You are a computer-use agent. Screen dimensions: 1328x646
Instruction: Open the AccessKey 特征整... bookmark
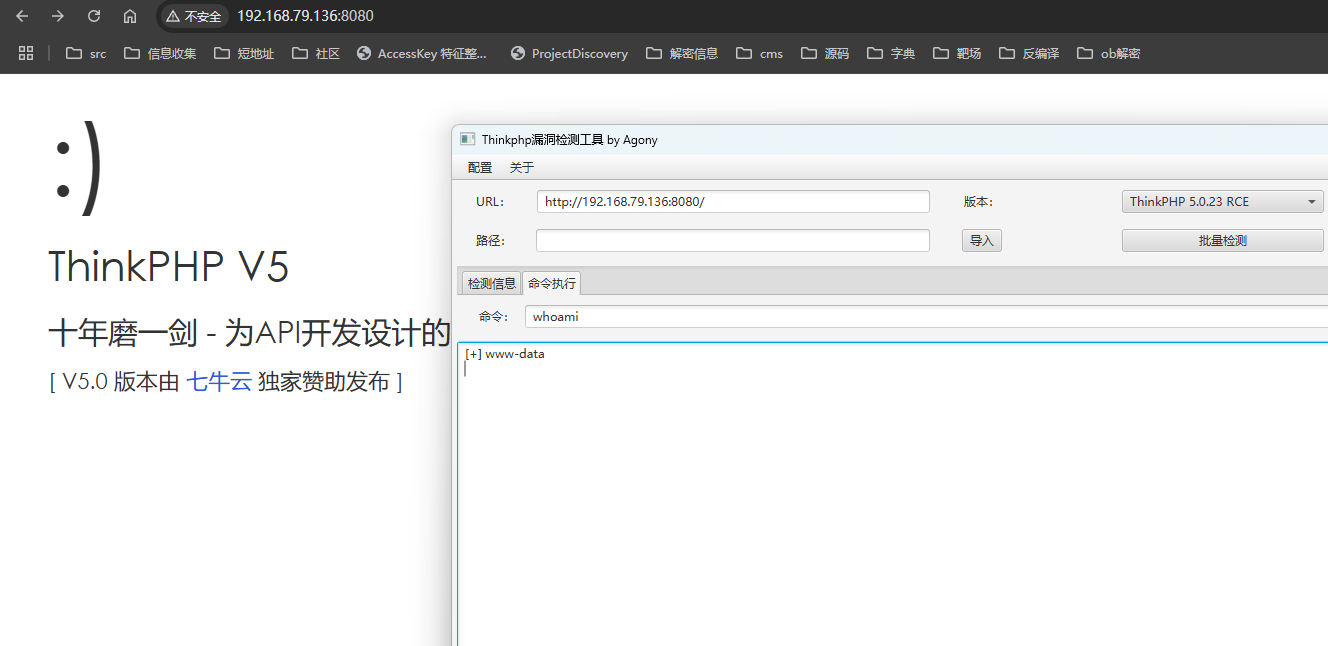pyautogui.click(x=422, y=53)
